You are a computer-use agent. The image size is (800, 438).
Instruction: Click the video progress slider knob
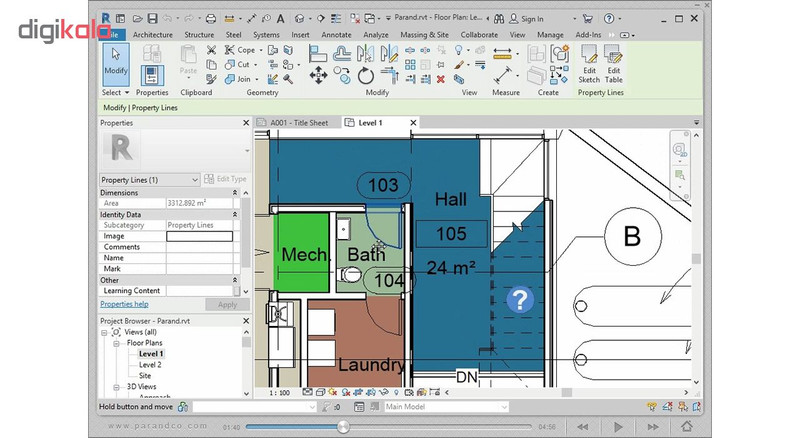343,426
